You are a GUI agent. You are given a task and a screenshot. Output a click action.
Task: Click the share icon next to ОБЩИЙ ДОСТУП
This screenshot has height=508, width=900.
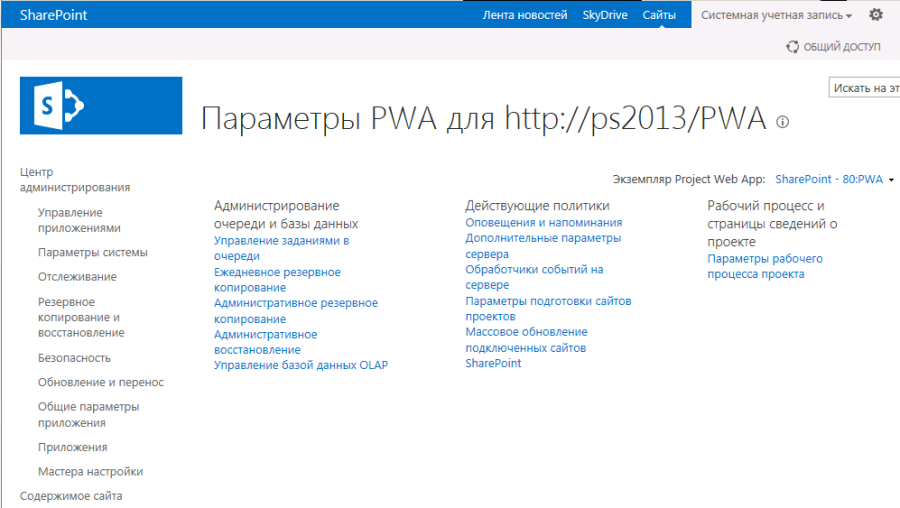792,46
